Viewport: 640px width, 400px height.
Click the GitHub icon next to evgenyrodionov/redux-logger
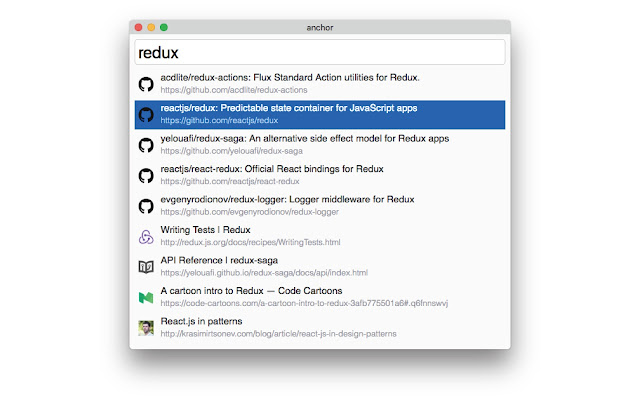tap(146, 206)
